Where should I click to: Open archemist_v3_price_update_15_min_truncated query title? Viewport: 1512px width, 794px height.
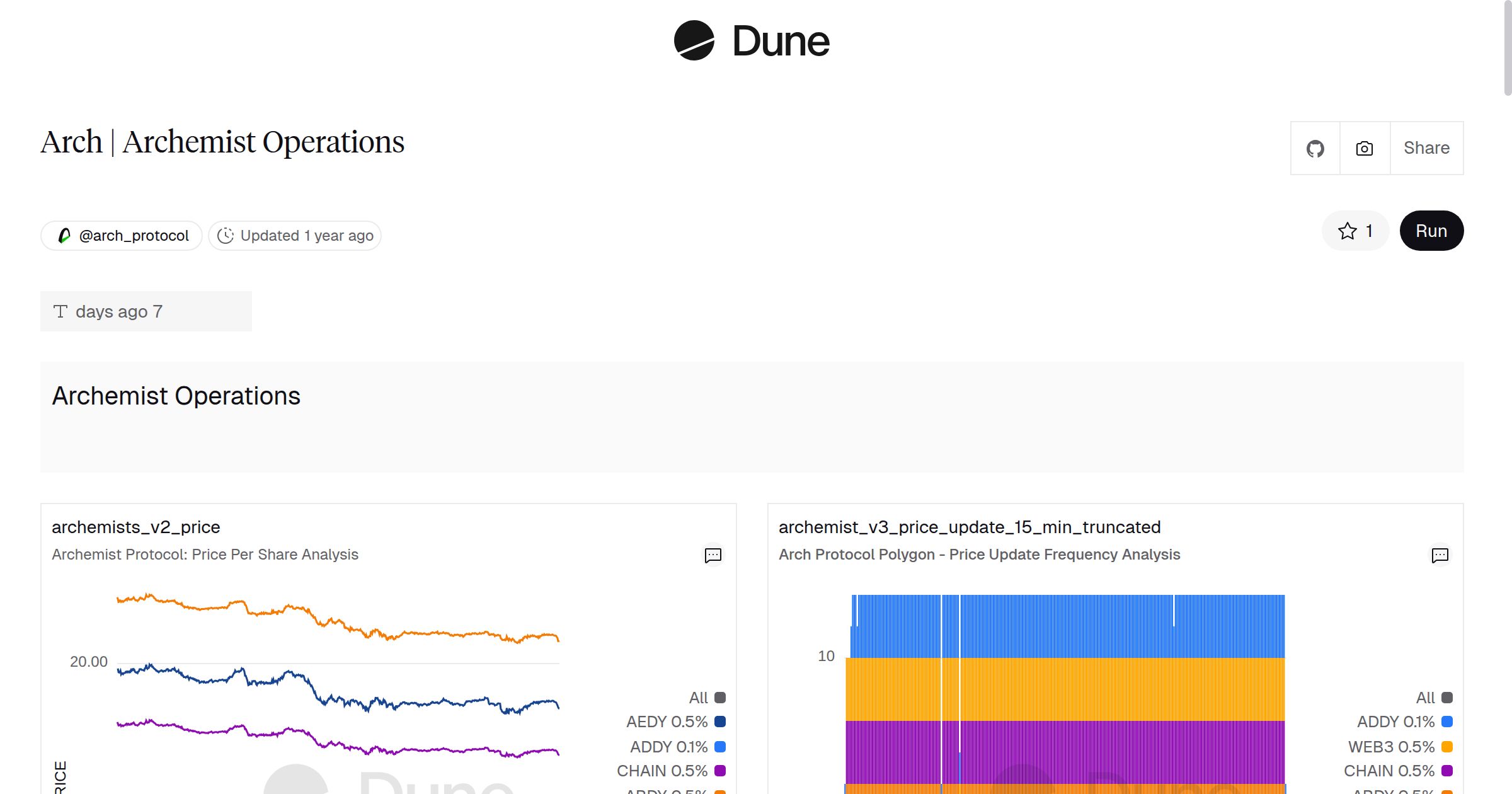(x=969, y=527)
